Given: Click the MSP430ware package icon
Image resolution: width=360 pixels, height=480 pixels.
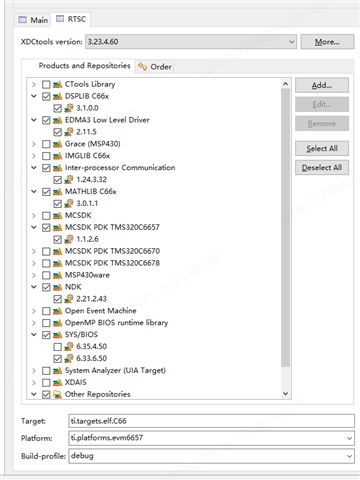Looking at the screenshot, I should tap(57, 275).
